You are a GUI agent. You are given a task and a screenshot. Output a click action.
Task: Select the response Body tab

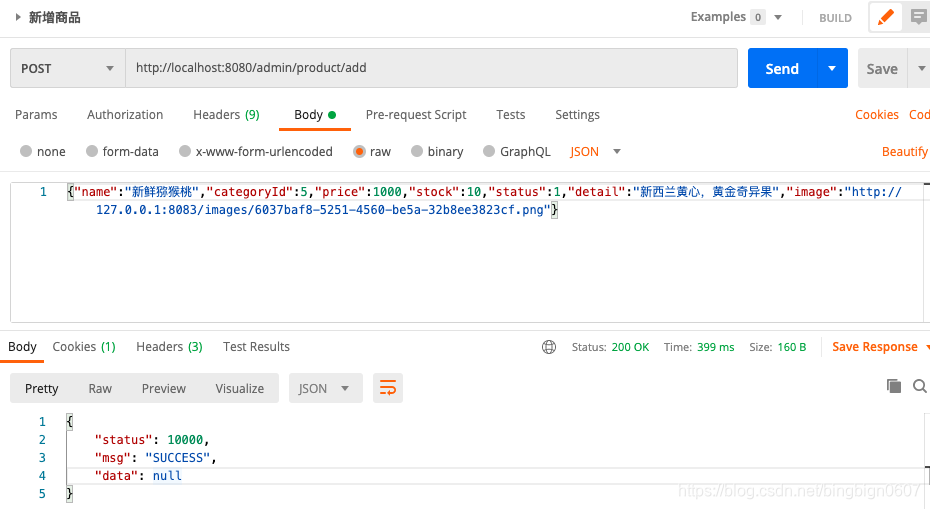point(22,347)
